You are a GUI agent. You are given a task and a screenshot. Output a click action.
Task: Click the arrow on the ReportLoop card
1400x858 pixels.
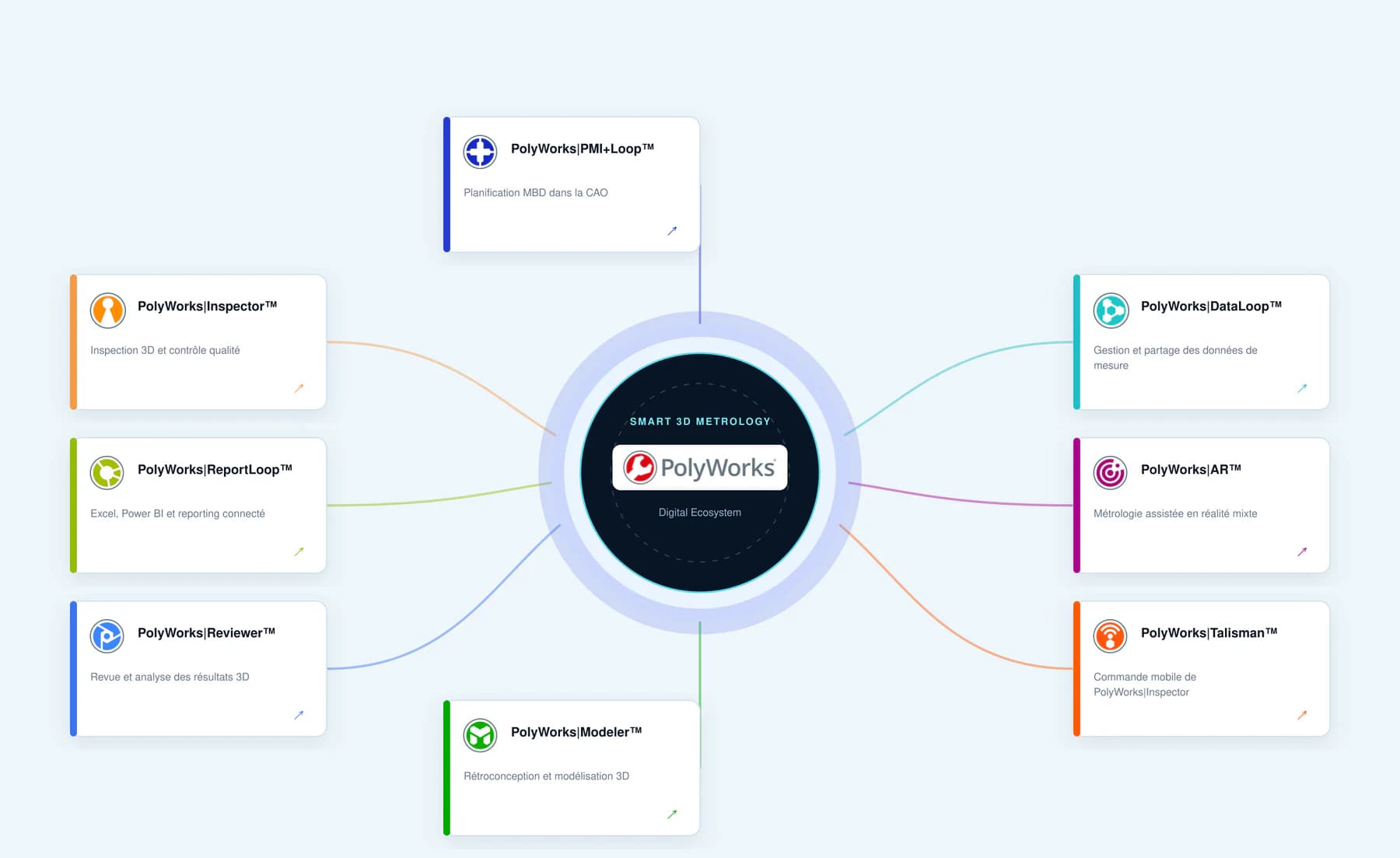(x=299, y=552)
